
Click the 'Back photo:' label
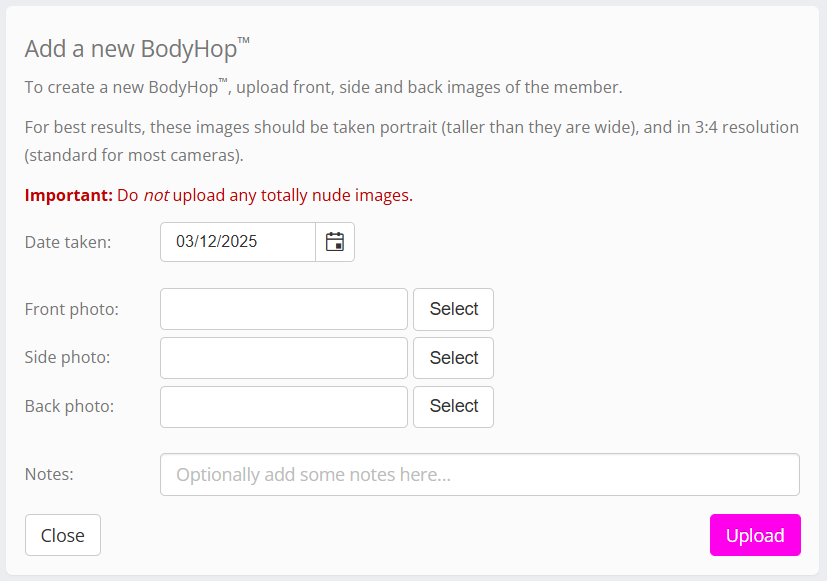click(x=70, y=406)
